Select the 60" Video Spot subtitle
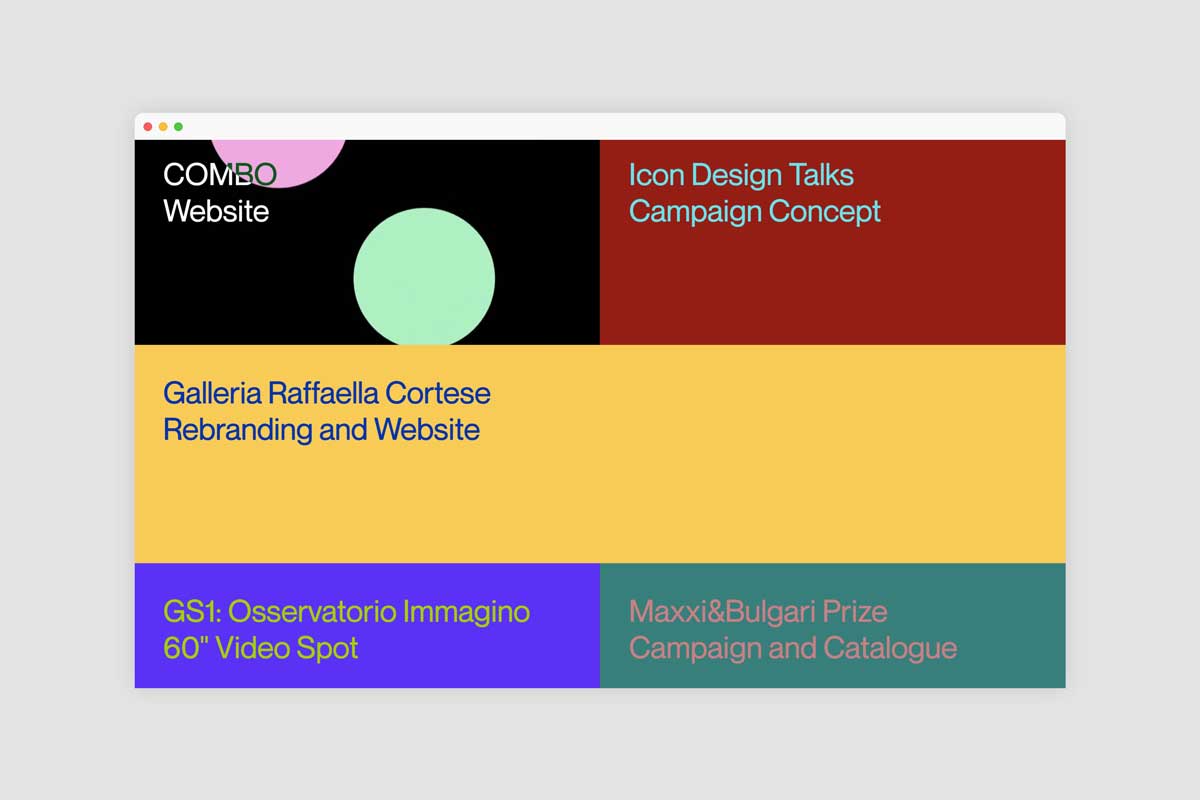 pyautogui.click(x=261, y=648)
